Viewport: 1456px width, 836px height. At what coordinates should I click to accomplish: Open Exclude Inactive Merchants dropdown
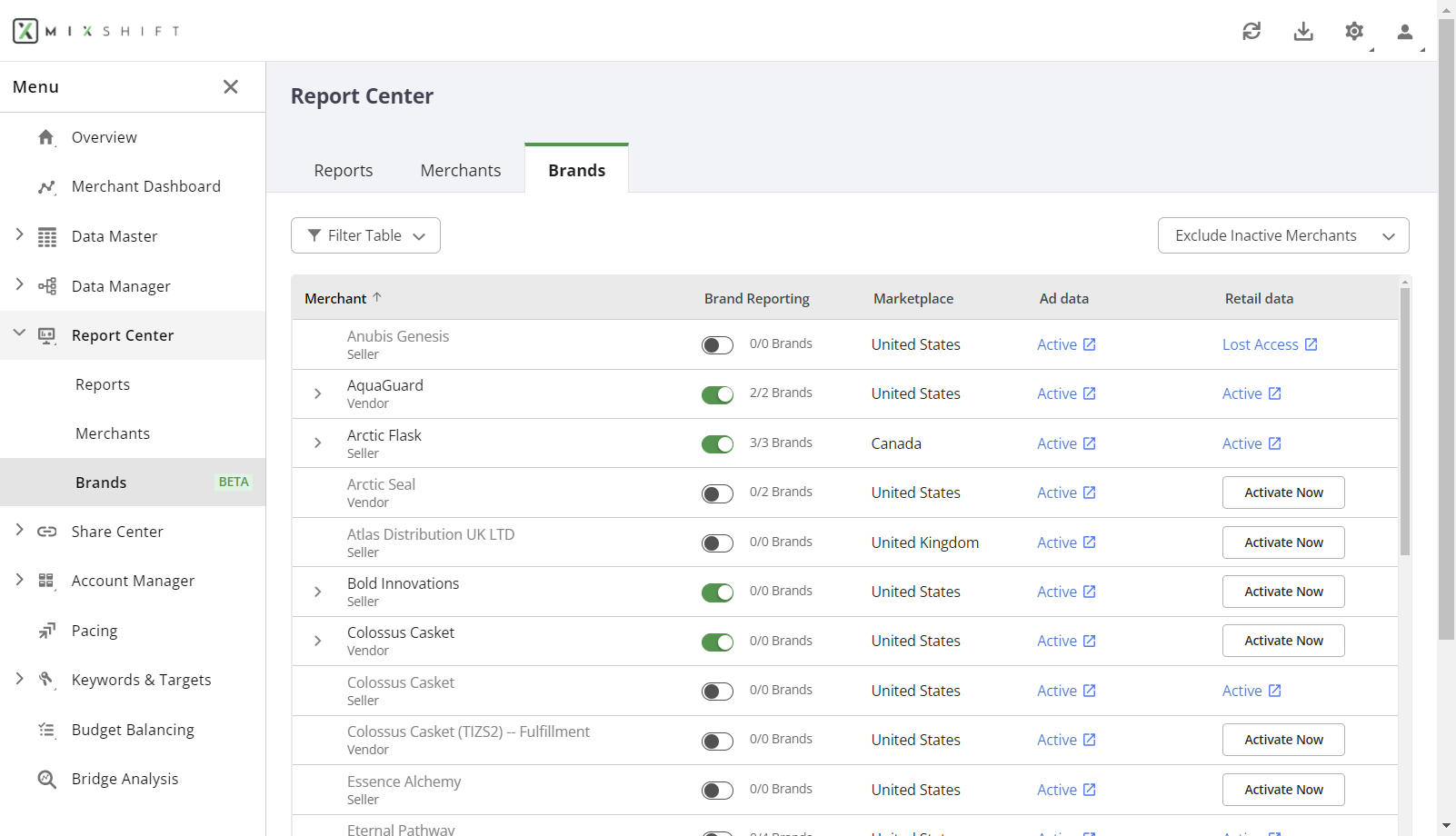tap(1282, 235)
